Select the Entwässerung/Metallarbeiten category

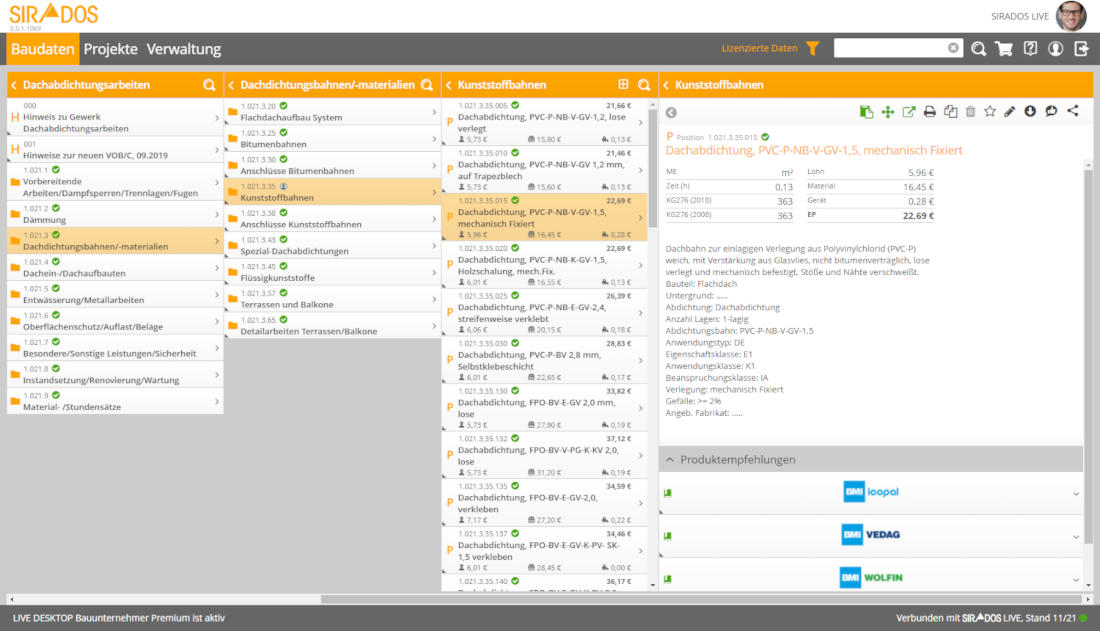point(115,295)
